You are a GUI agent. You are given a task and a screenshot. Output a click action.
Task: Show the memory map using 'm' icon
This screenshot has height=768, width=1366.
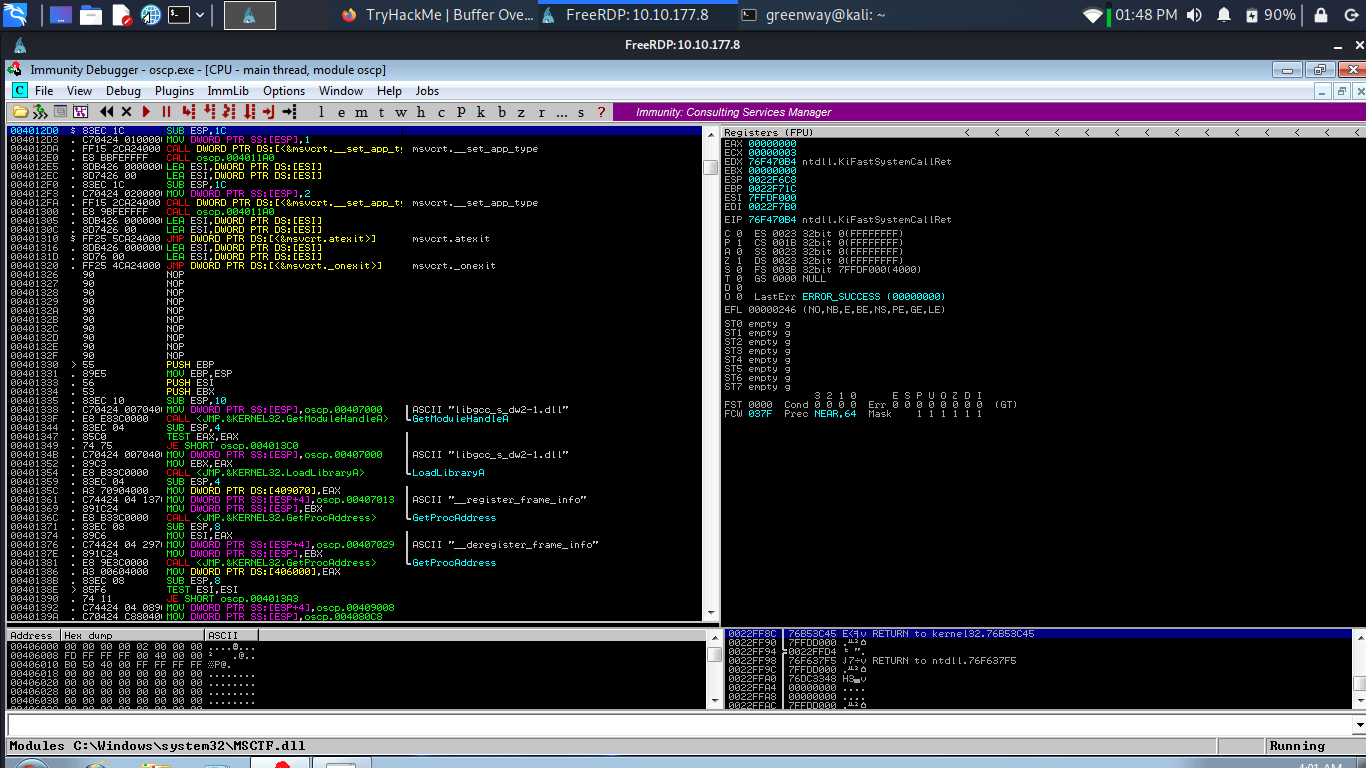(x=361, y=113)
